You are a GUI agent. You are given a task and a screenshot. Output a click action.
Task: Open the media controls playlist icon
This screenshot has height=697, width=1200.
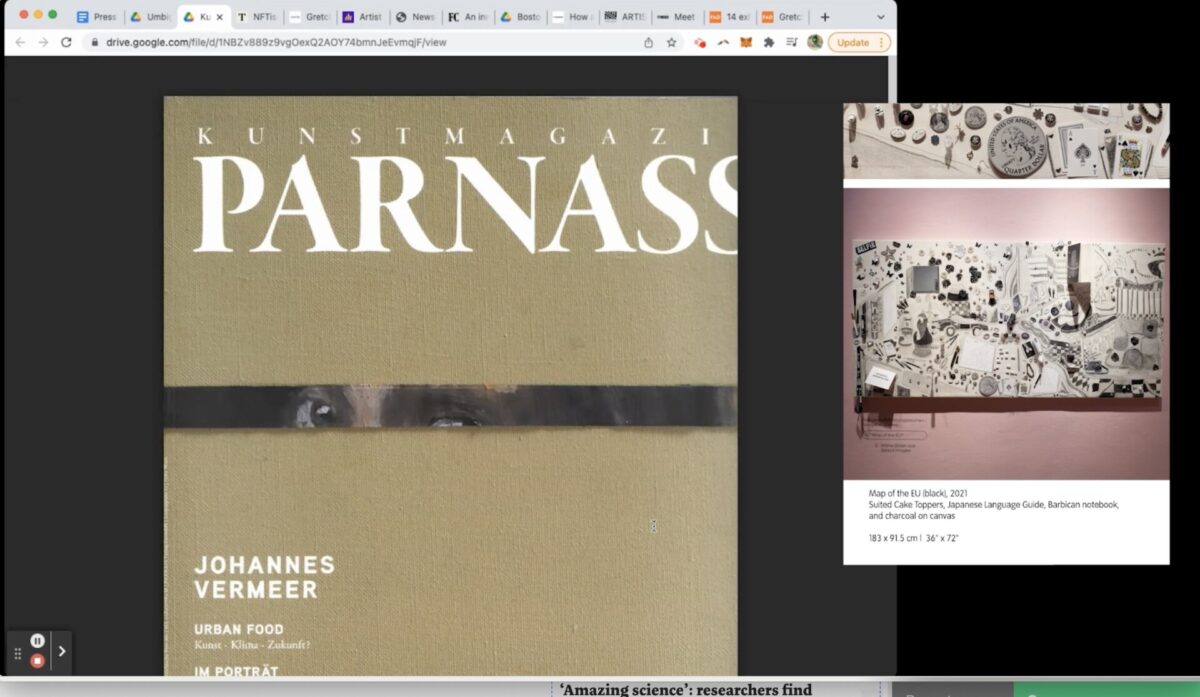pyautogui.click(x=792, y=42)
